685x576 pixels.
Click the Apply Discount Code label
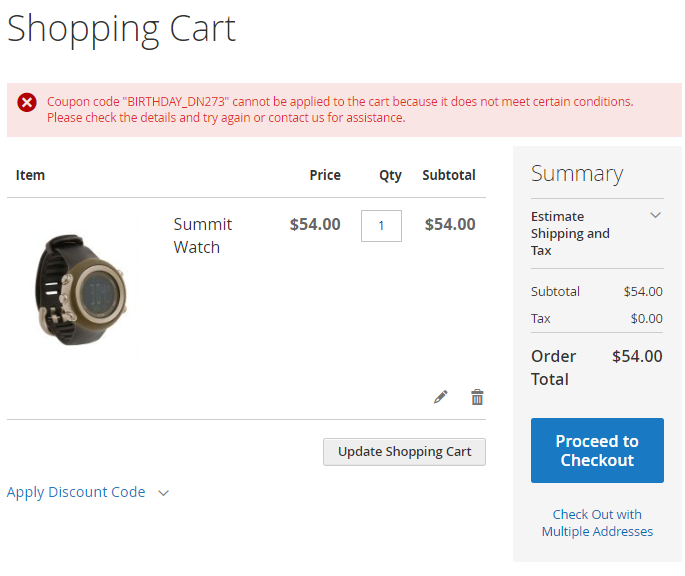pos(76,492)
